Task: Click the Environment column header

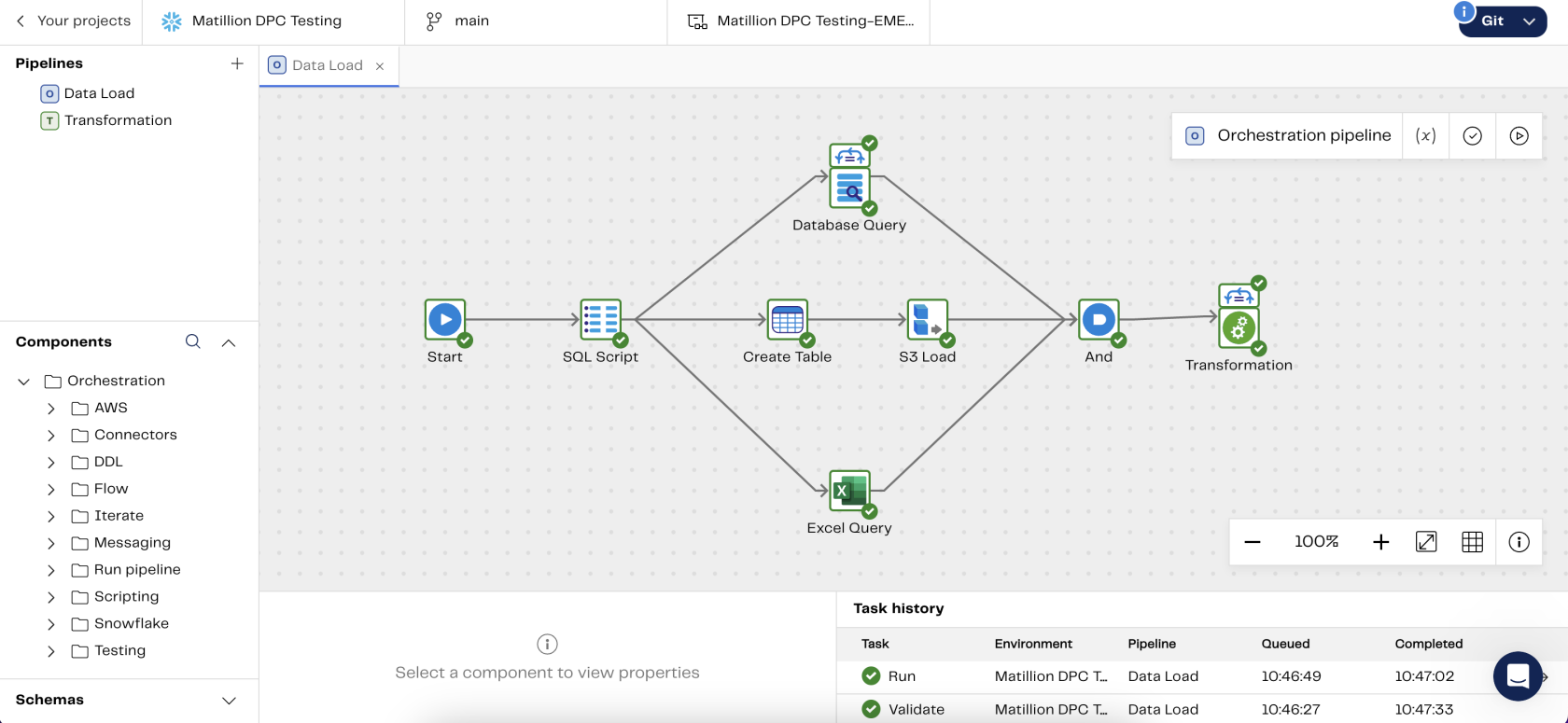Action: (x=1033, y=645)
